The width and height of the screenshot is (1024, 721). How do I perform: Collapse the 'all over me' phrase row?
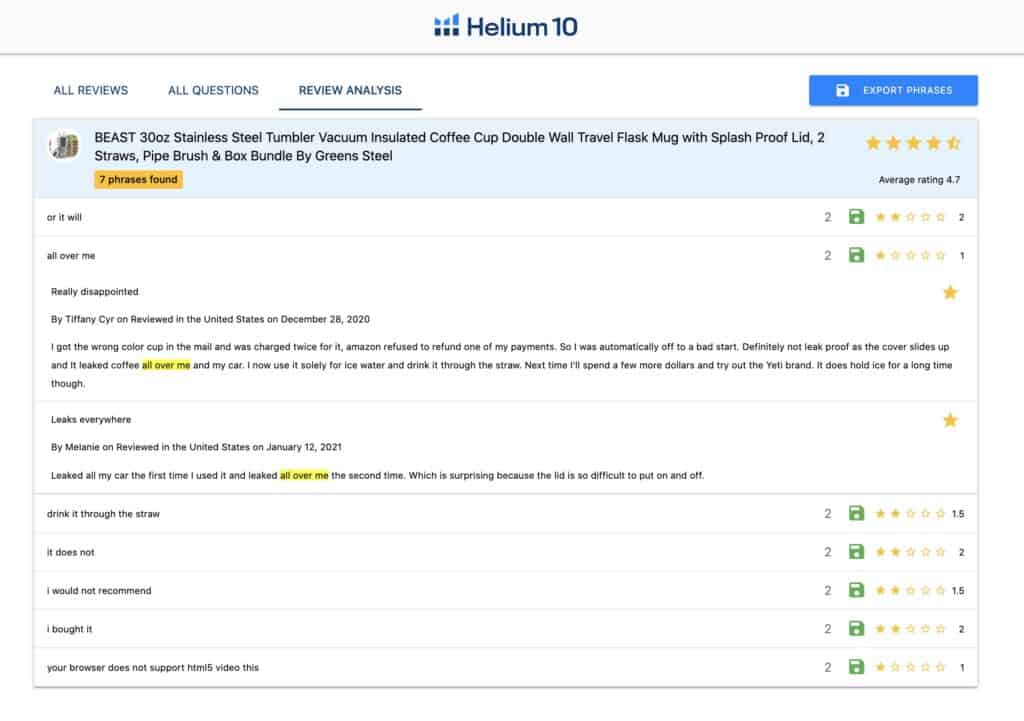point(505,255)
